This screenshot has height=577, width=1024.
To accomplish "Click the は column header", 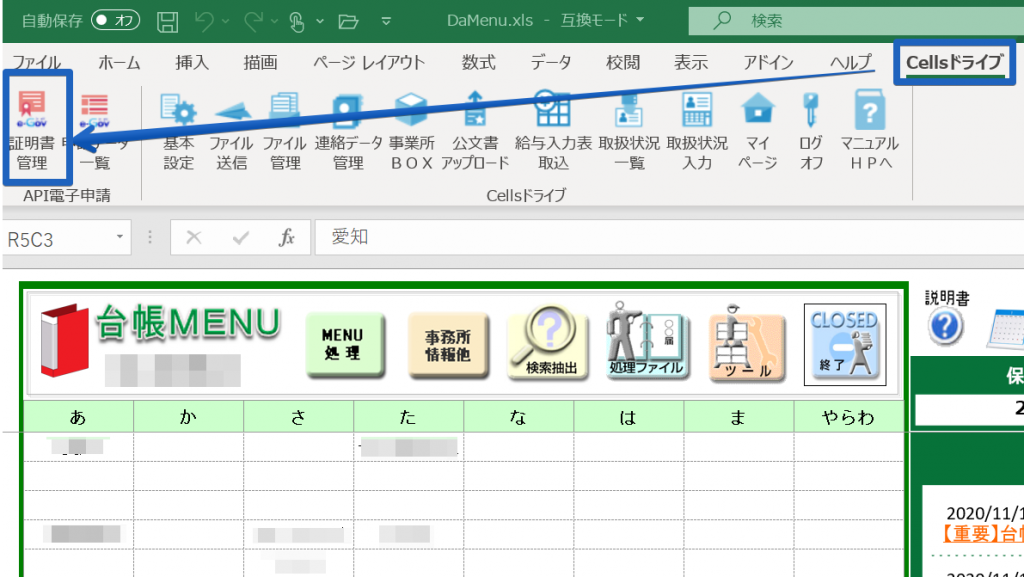I will click(628, 416).
